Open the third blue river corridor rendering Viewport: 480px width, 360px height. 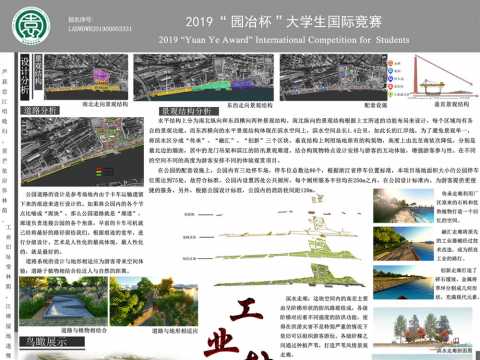[403, 282]
